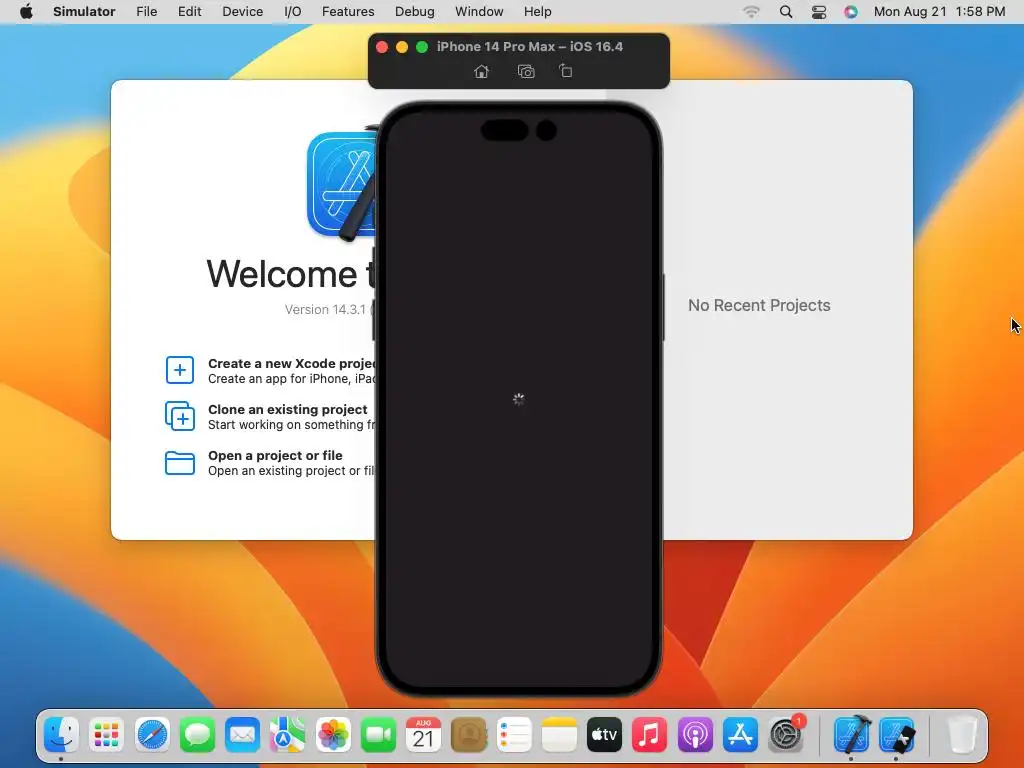Open the Window menu
This screenshot has height=768, width=1024.
[x=479, y=11]
